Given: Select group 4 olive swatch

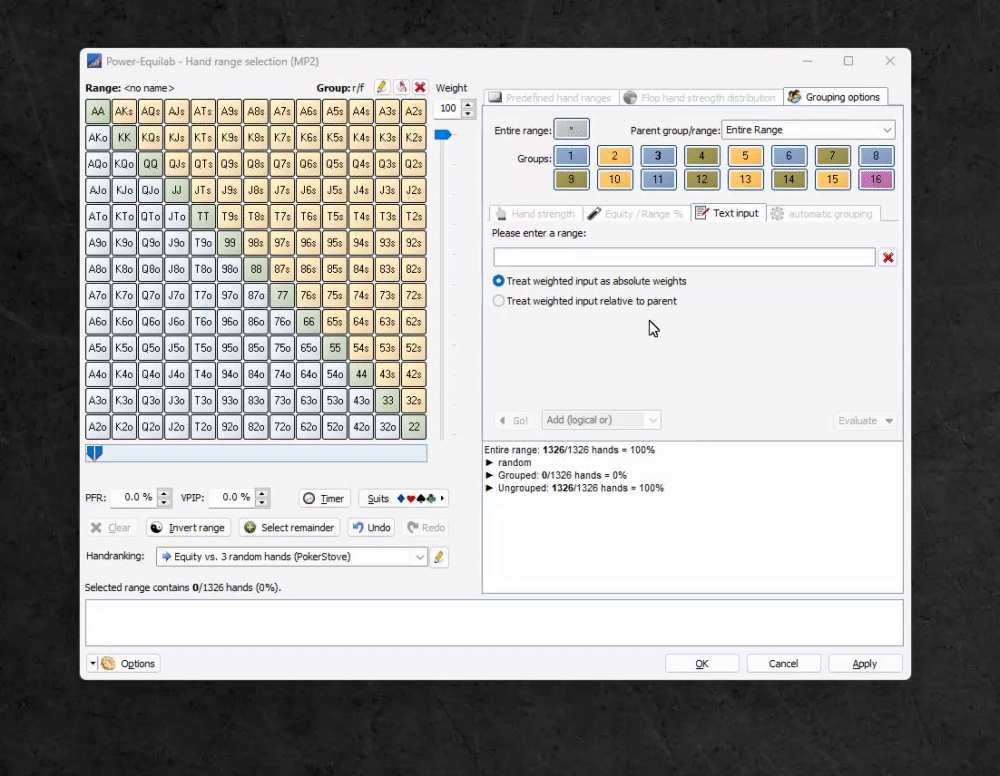Looking at the screenshot, I should click(x=702, y=156).
